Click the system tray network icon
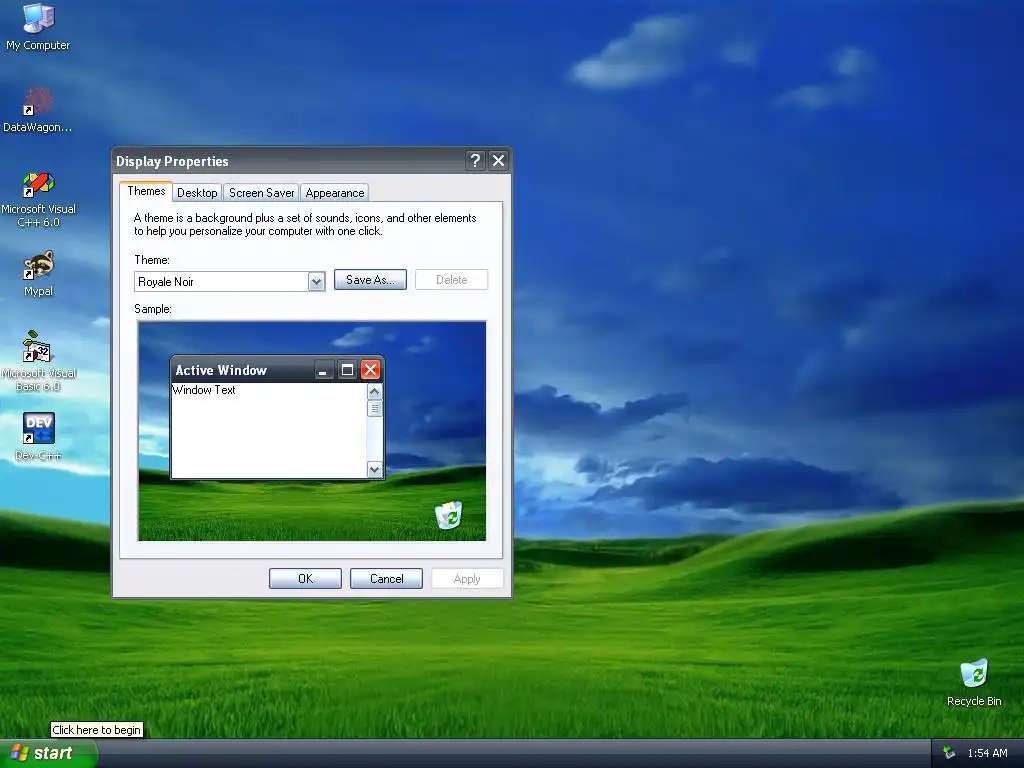The height and width of the screenshot is (768, 1024). [x=950, y=753]
